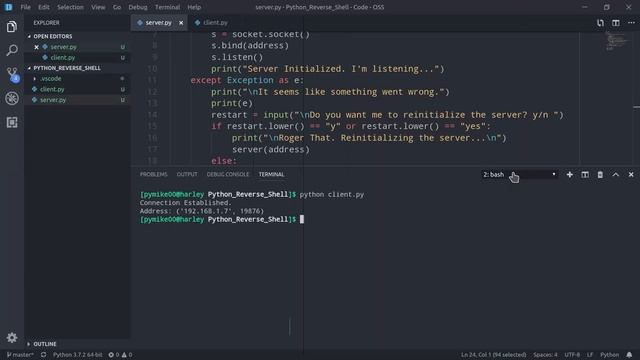
Task: Open the editor More Actions menu
Action: [631, 23]
